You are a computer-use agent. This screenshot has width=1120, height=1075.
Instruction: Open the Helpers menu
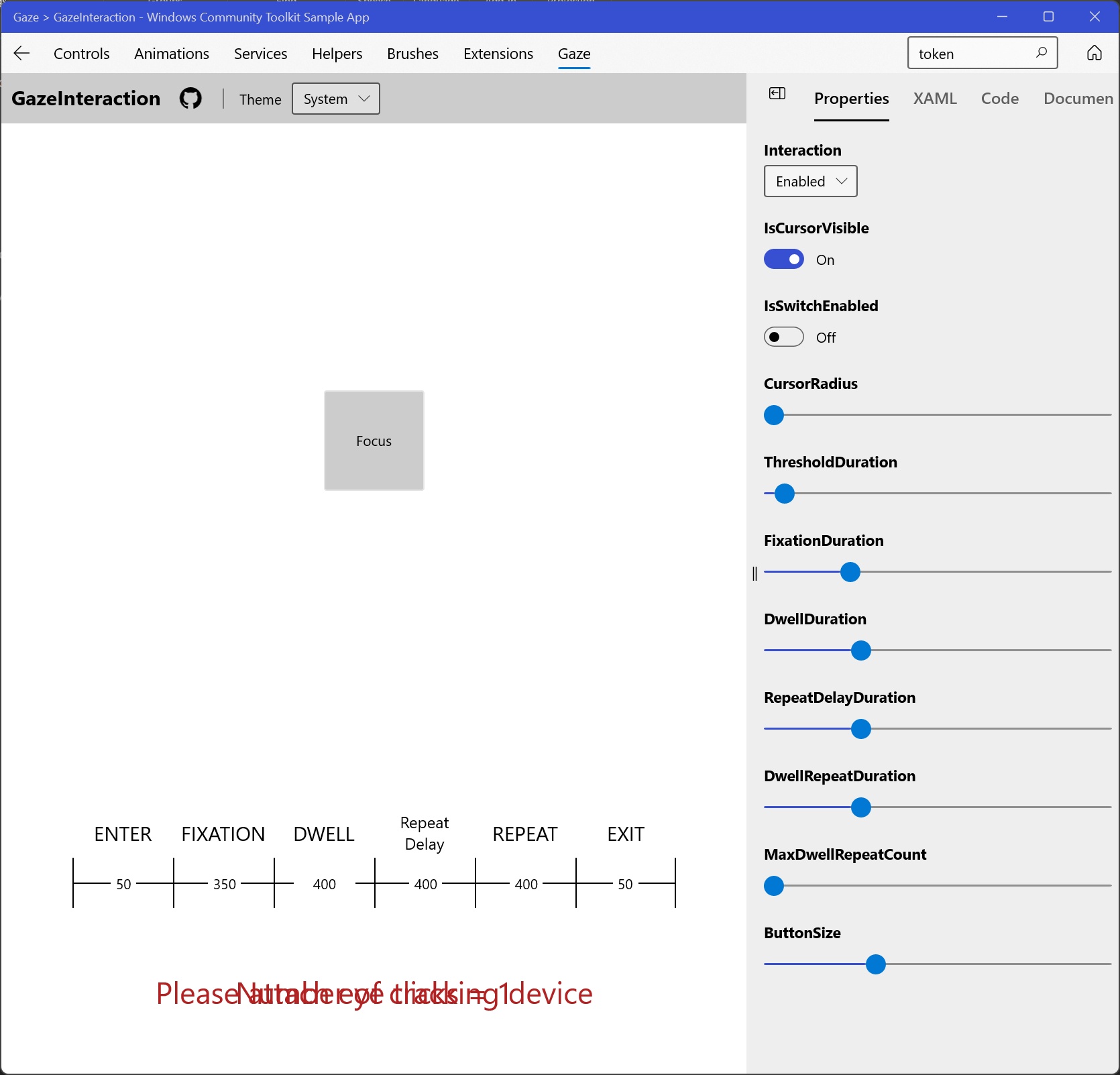pyautogui.click(x=337, y=54)
